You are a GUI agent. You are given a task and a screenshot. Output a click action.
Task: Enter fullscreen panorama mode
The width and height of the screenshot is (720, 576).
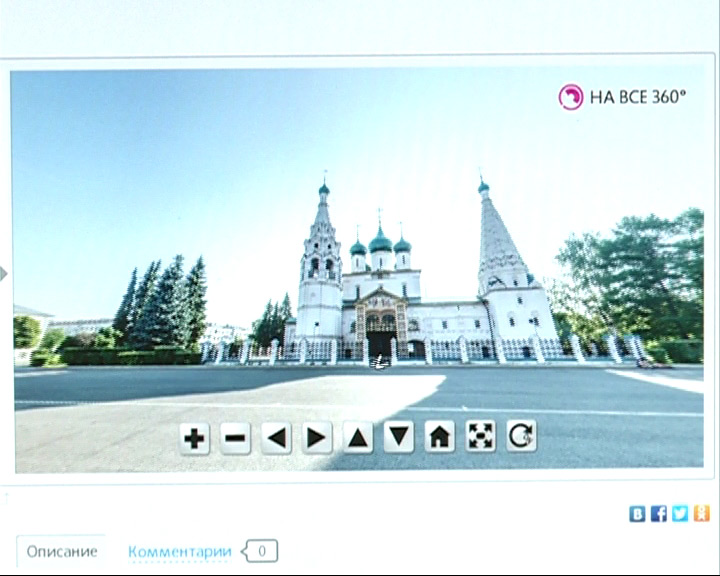pyautogui.click(x=480, y=436)
